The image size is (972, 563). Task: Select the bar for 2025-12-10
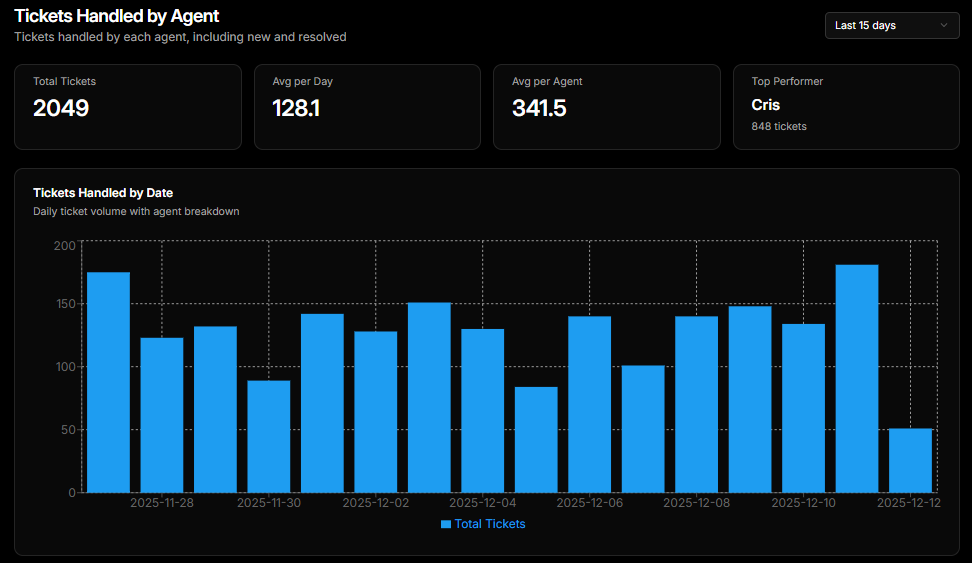pos(803,408)
